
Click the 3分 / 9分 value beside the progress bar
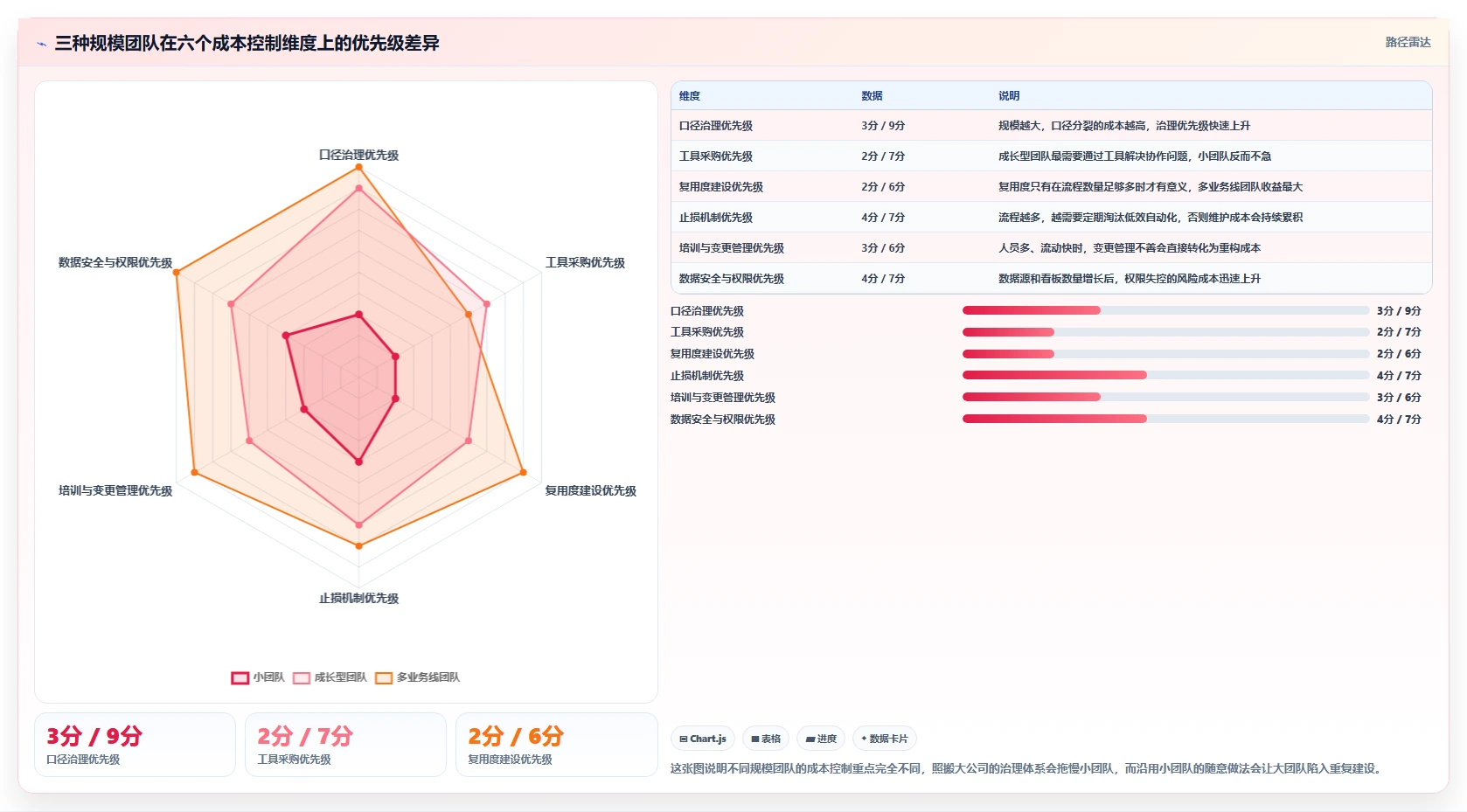click(x=1399, y=311)
